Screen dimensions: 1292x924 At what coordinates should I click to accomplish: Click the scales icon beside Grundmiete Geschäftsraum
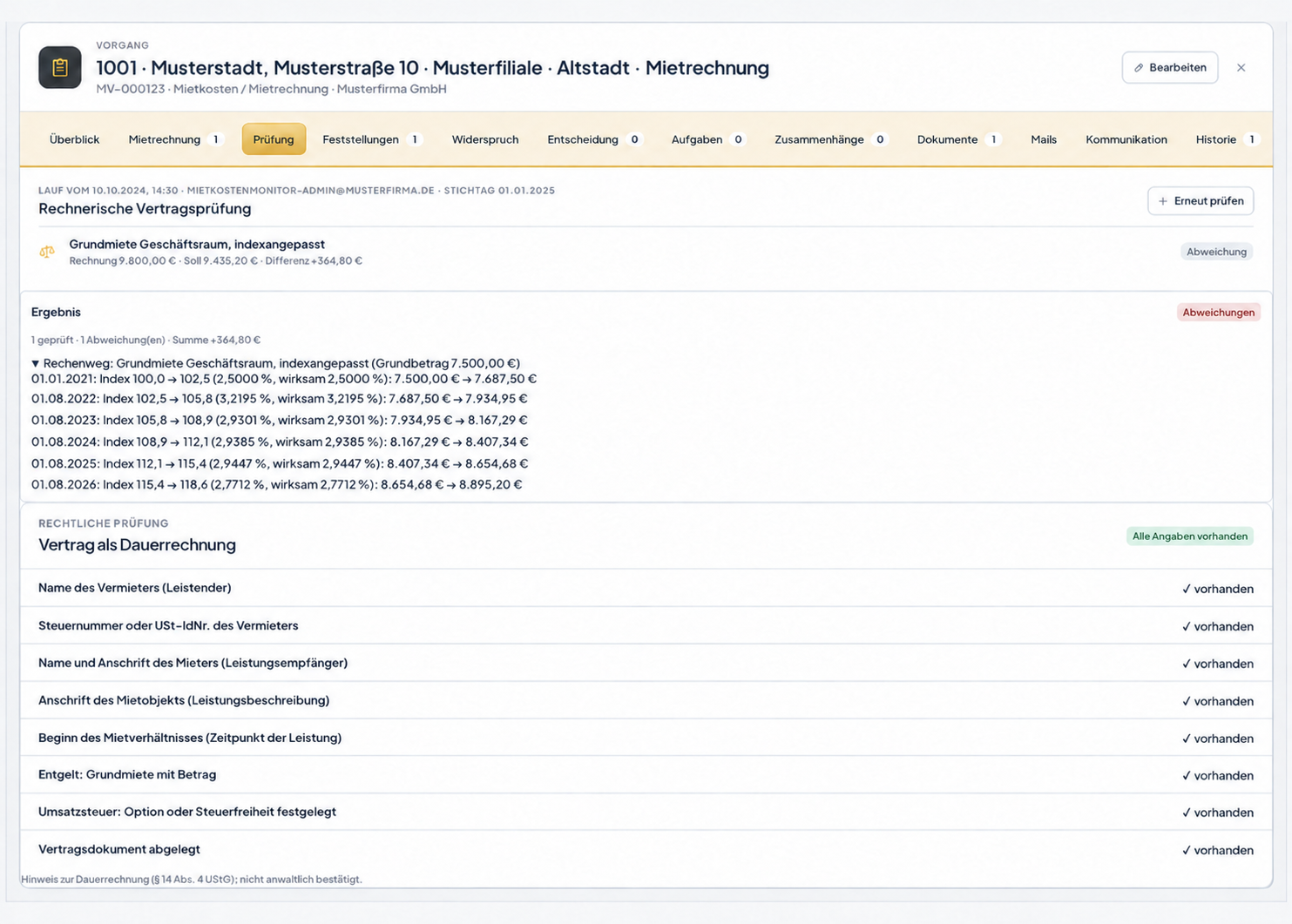47,252
